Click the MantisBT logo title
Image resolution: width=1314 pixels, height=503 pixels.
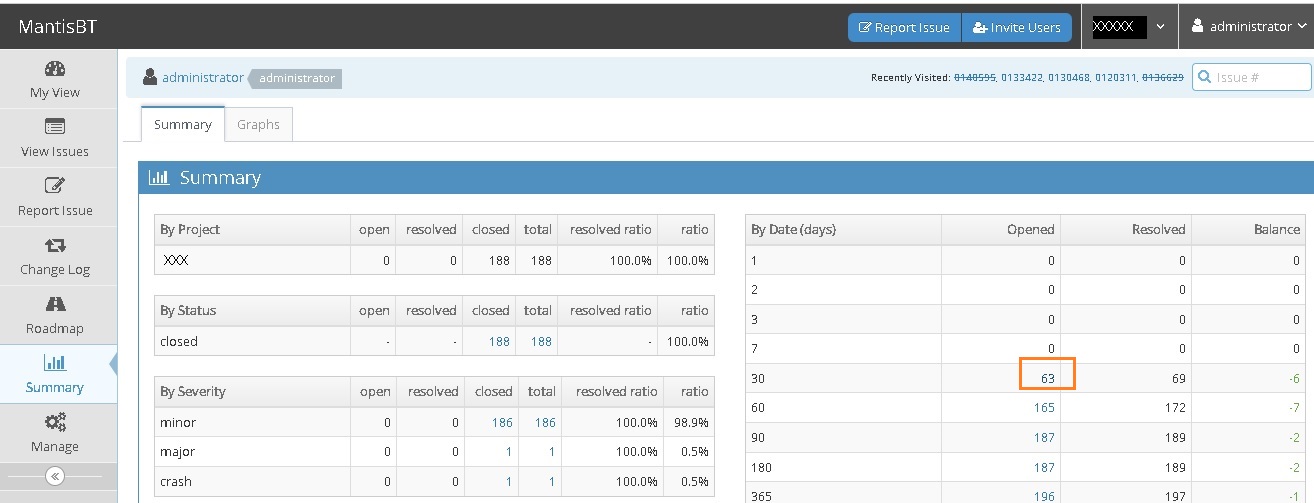tap(58, 27)
